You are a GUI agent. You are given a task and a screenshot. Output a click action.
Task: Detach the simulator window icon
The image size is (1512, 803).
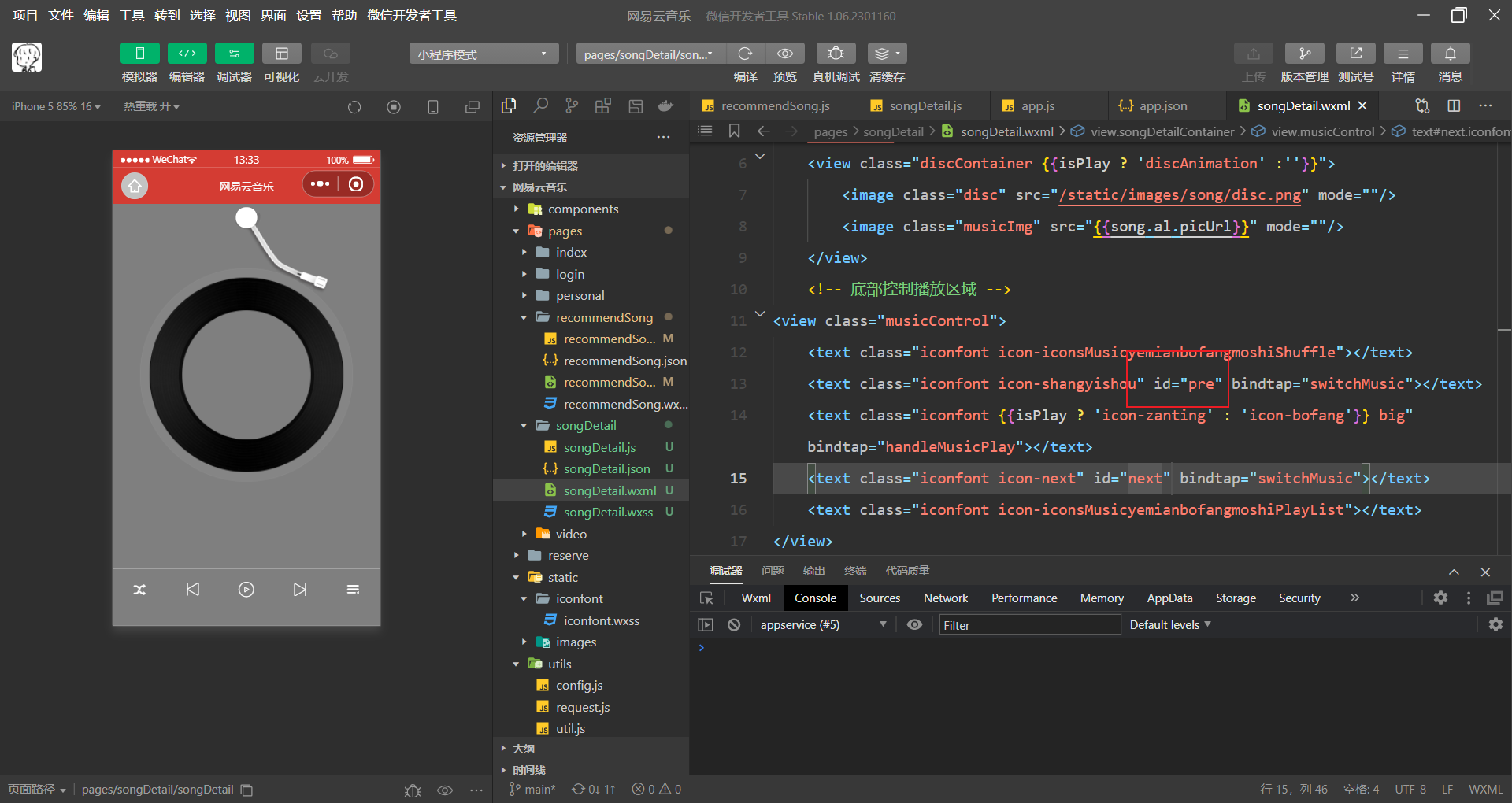[472, 107]
